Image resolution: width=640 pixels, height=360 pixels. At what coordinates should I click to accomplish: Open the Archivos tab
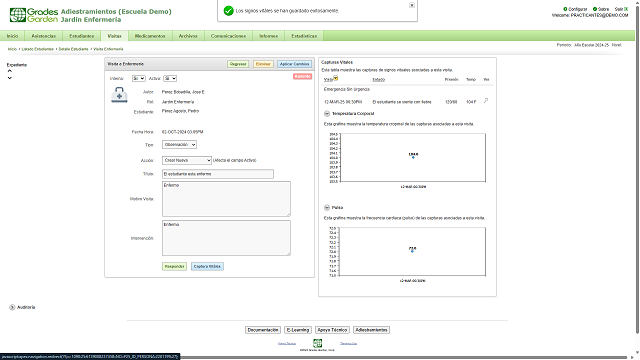click(x=188, y=36)
